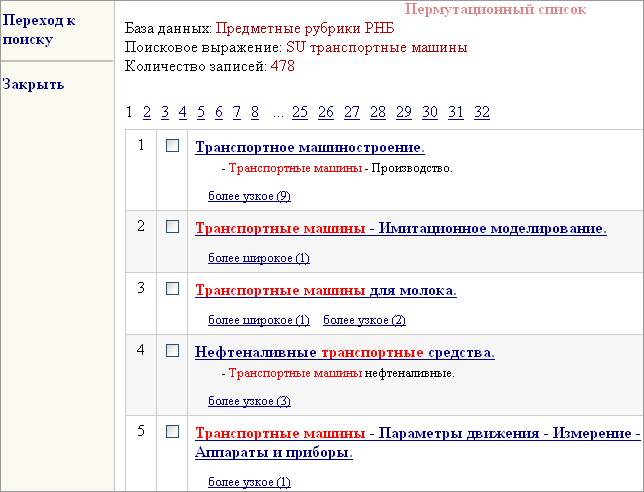Click the Пермутационный список header text
Image resolution: width=644 pixels, height=492 pixels.
495,9
